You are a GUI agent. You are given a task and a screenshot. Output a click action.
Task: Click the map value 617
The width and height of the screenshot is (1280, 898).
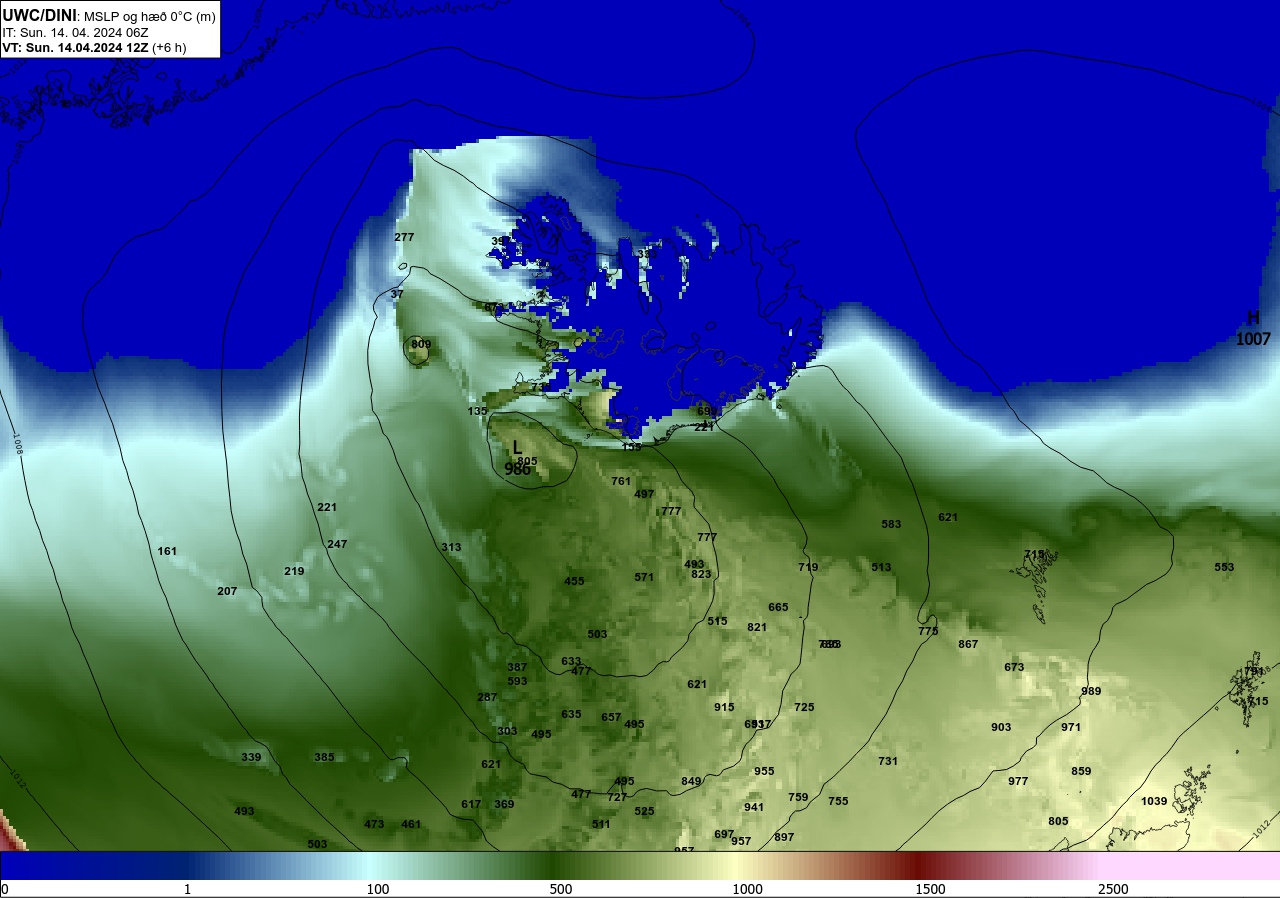coord(471,804)
